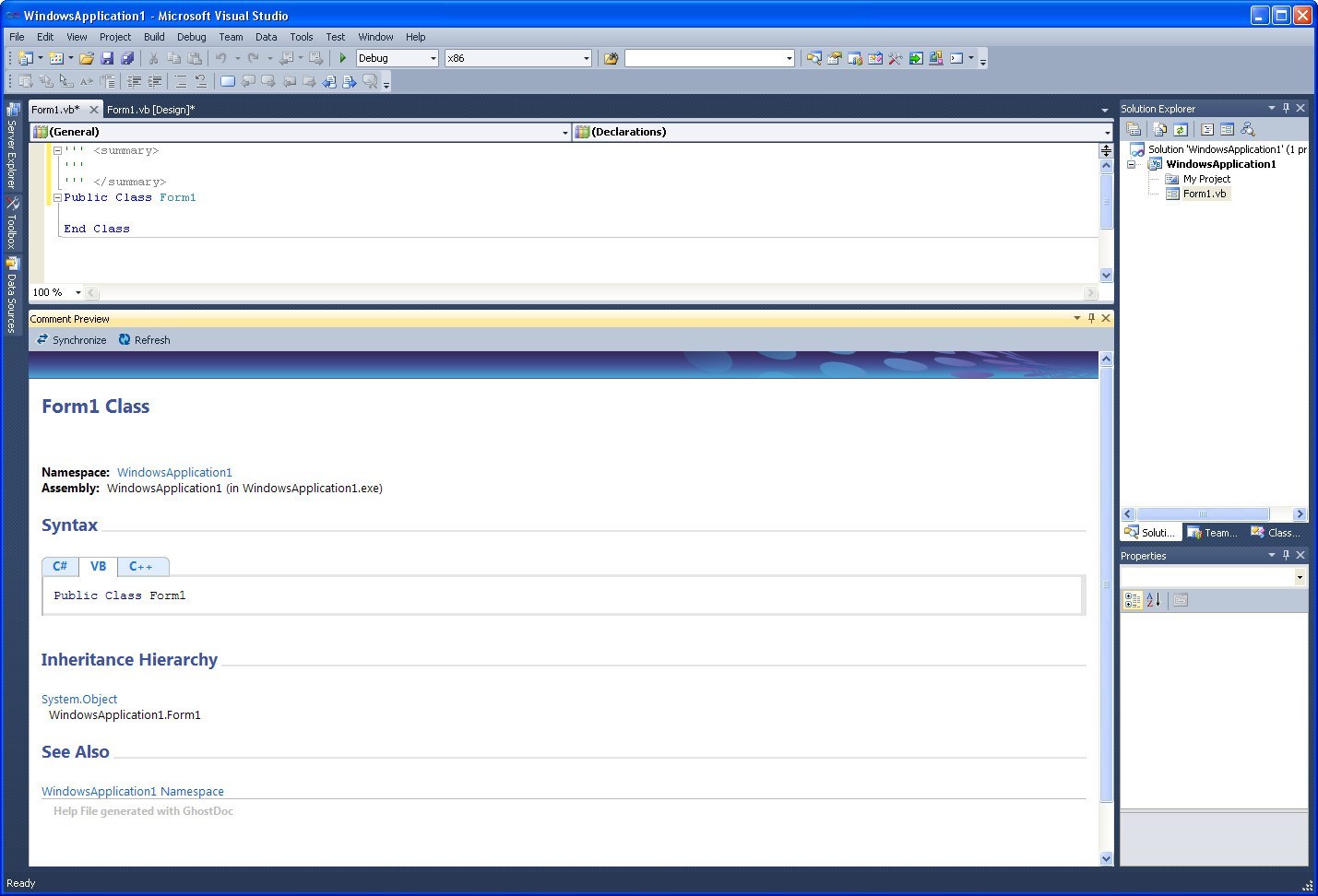This screenshot has width=1318, height=896.
Task: Click the Comment Preview vertical scrollbar
Action: pos(1106,584)
